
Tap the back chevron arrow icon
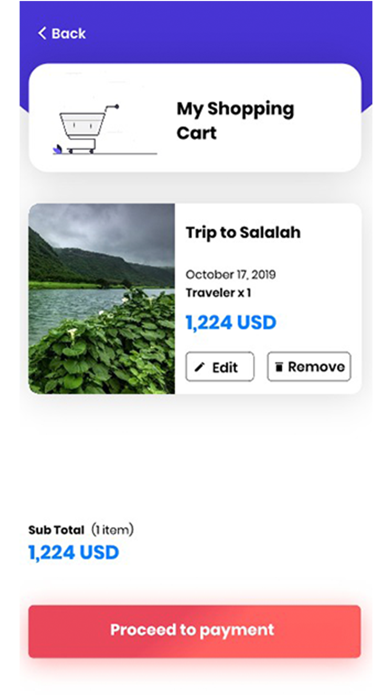[42, 33]
